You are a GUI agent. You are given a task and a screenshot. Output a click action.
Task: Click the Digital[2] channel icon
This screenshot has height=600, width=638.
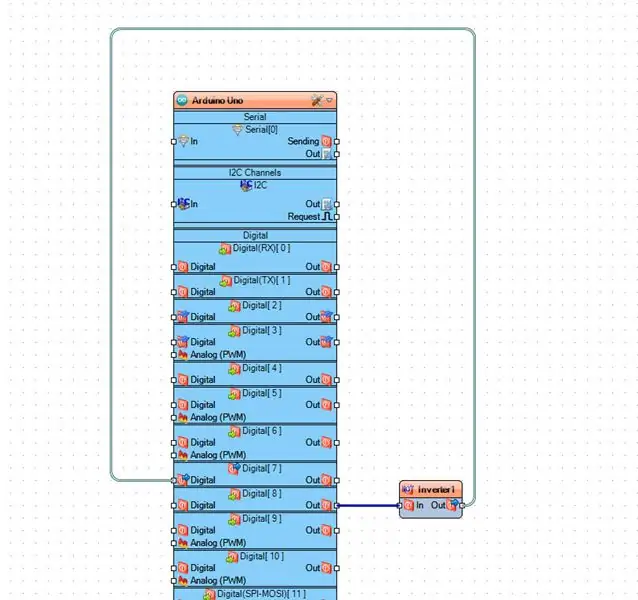(x=234, y=306)
